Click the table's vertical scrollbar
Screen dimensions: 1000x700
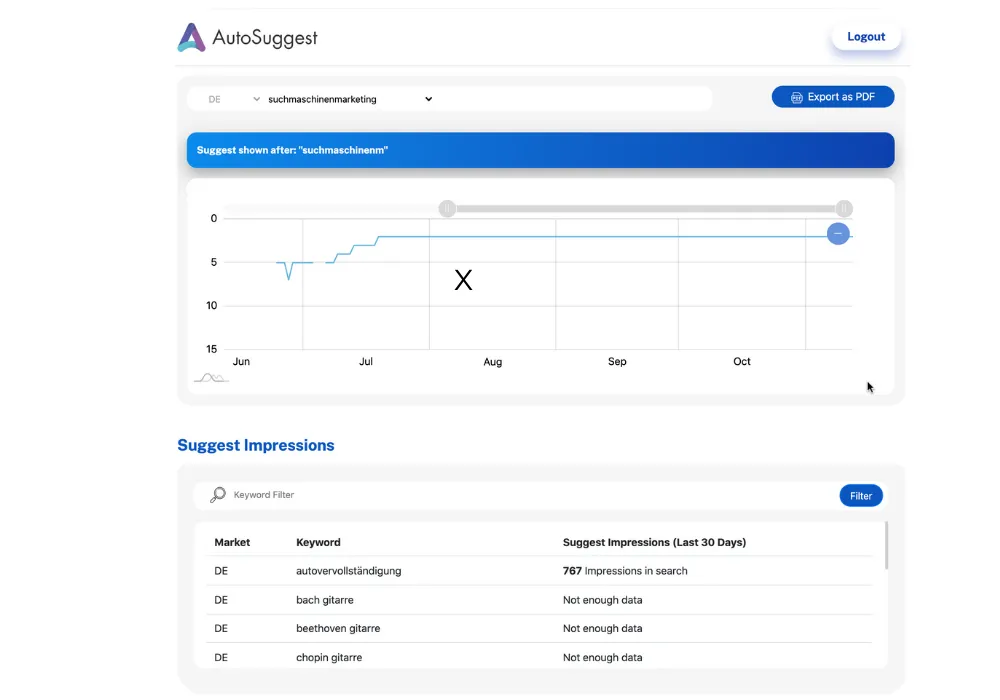[x=886, y=546]
